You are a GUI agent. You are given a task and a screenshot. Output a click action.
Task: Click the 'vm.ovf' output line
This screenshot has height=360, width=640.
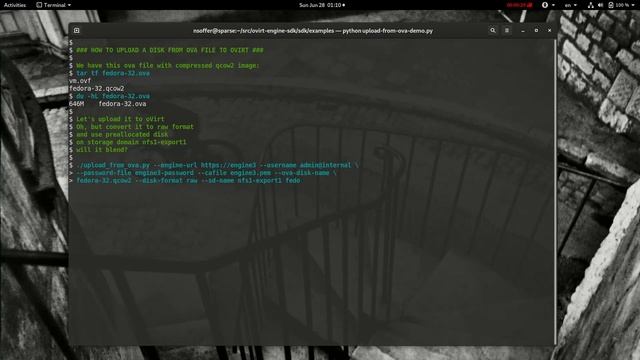(80, 81)
